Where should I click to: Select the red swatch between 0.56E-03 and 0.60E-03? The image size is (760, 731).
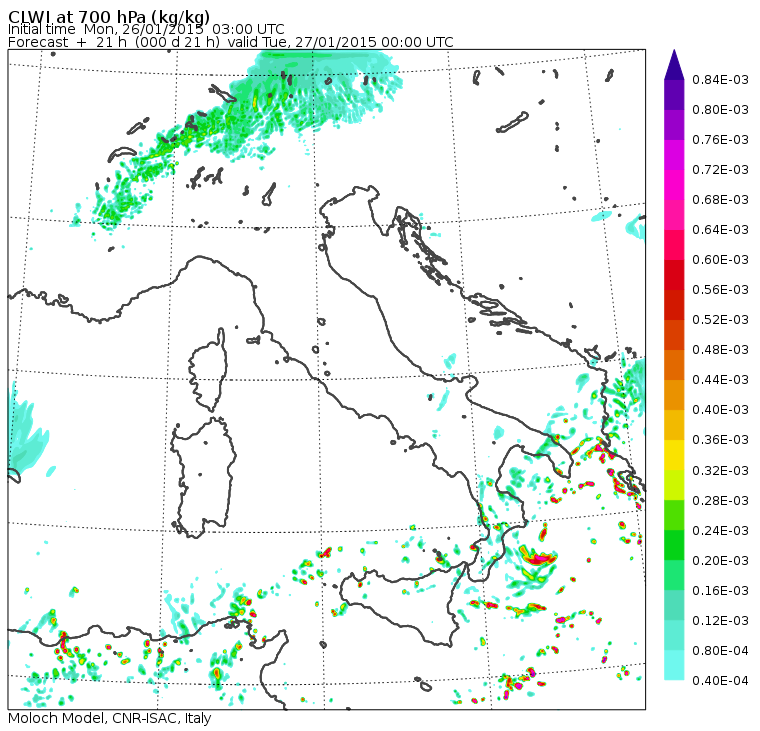click(674, 275)
